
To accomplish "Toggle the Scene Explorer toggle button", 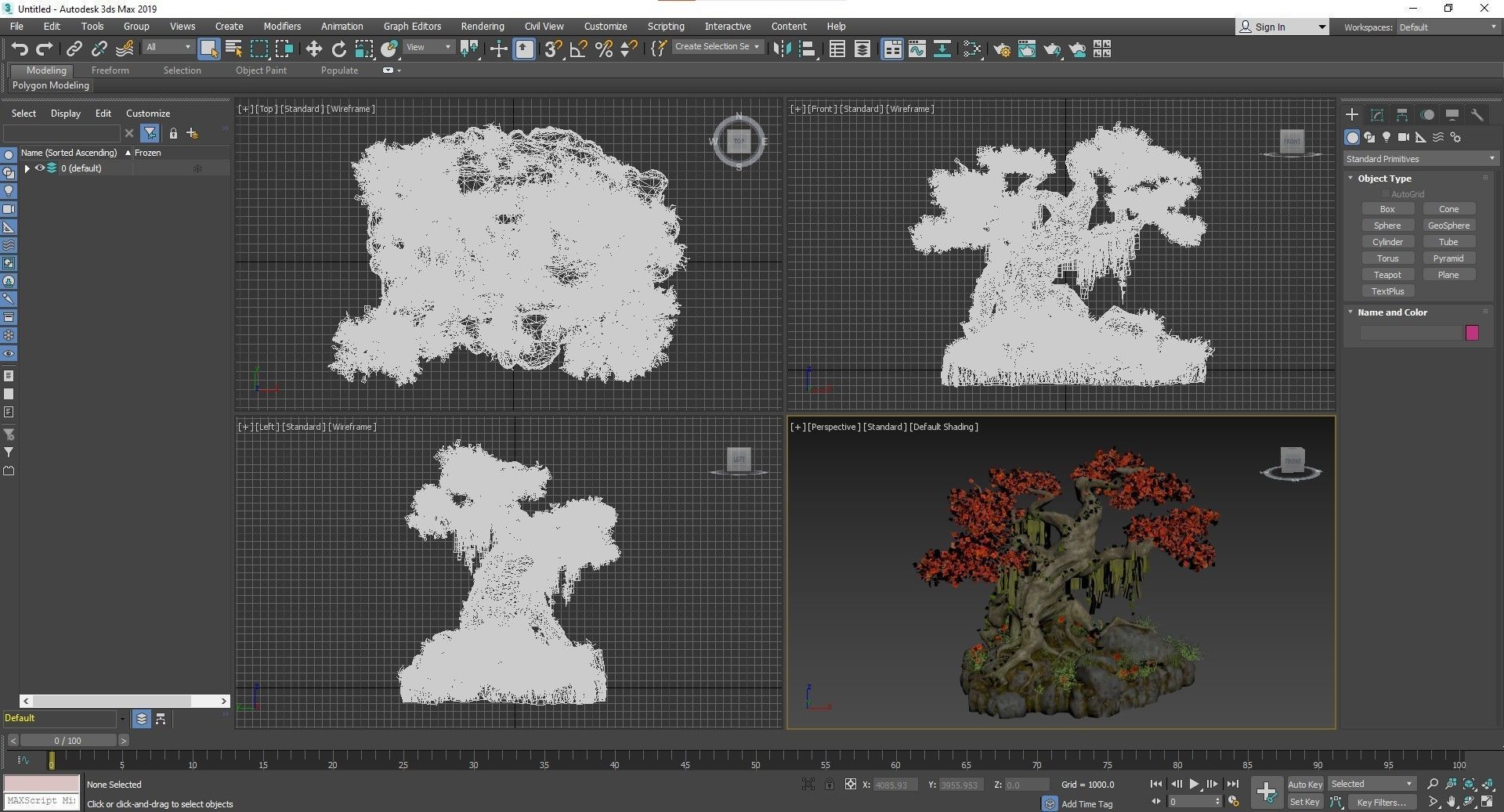I will click(x=837, y=49).
